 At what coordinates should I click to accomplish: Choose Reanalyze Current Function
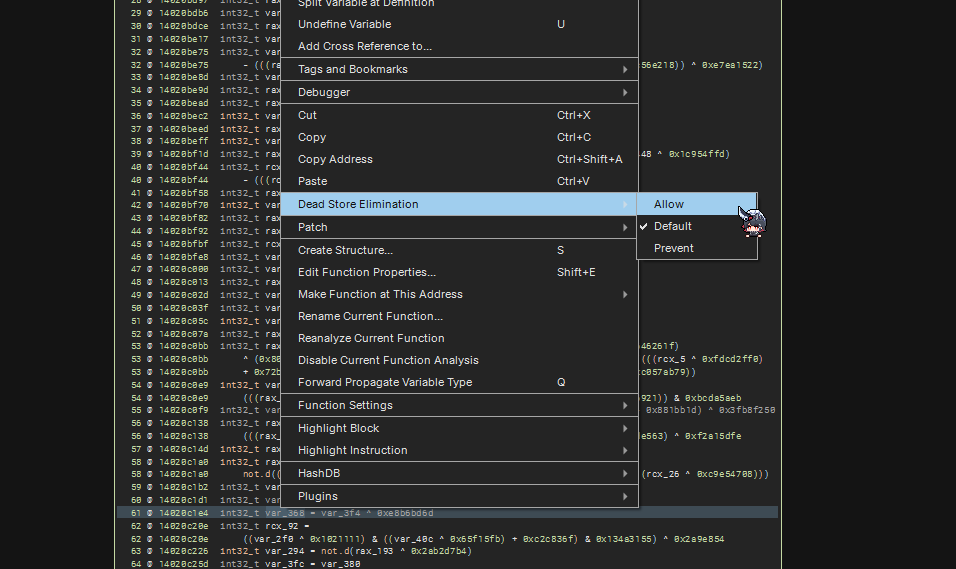tap(371, 338)
